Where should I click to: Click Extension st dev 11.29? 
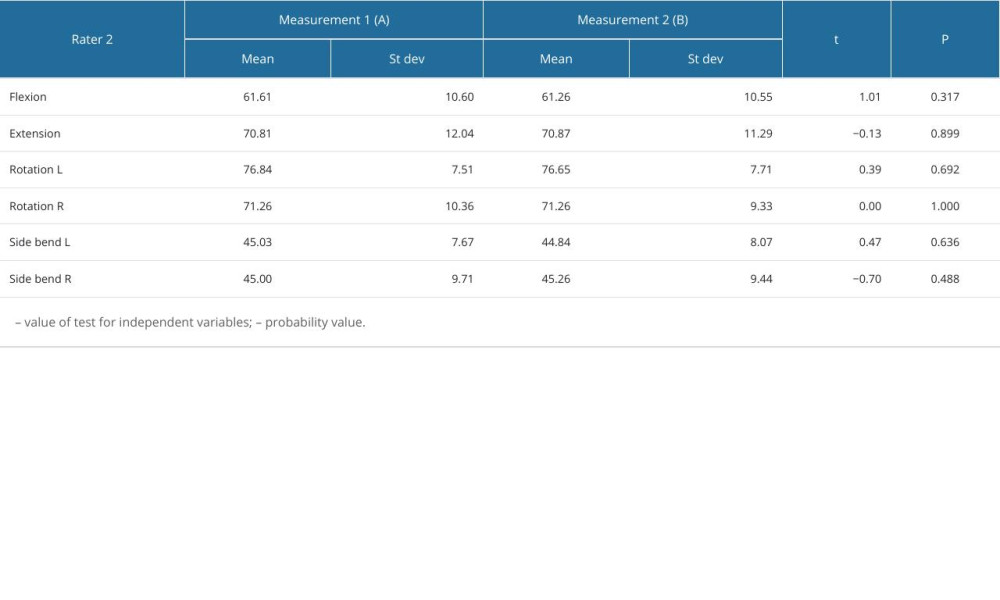tap(758, 133)
